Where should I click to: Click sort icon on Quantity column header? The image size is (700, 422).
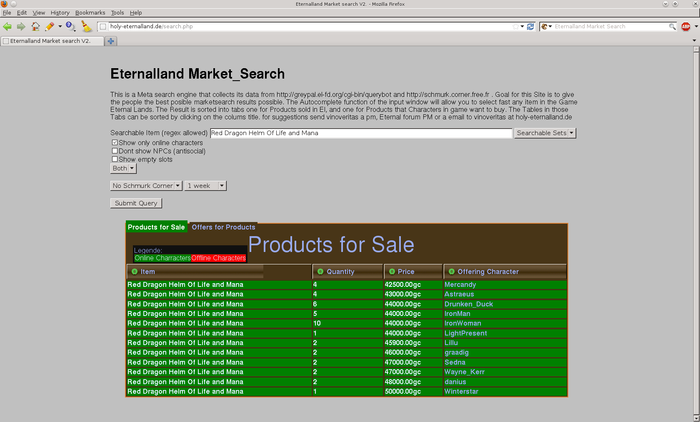(320, 272)
